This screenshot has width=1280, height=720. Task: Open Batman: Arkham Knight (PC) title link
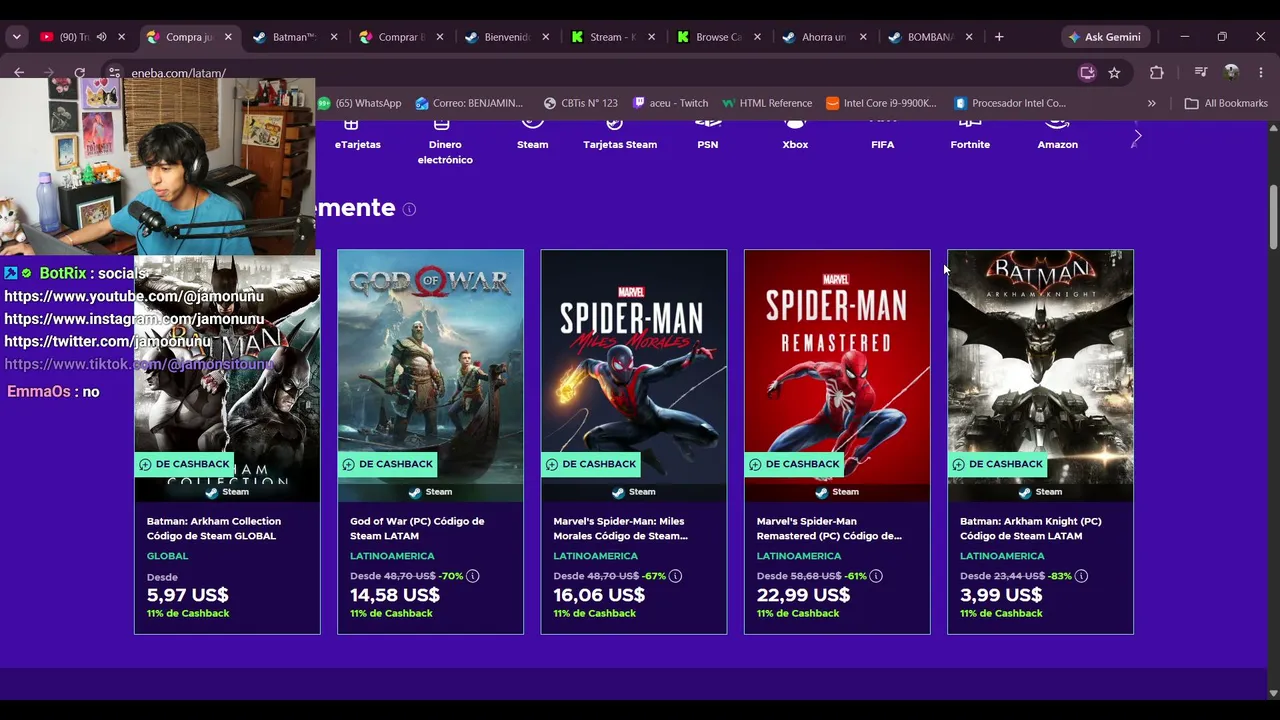(1030, 528)
